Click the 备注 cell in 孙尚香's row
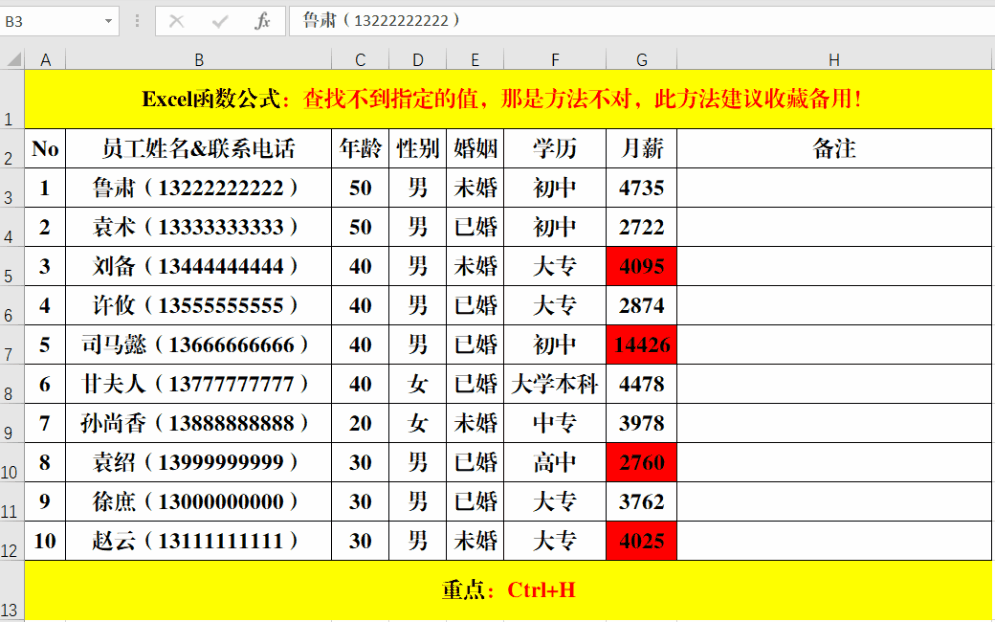This screenshot has height=622, width=995. click(x=834, y=423)
